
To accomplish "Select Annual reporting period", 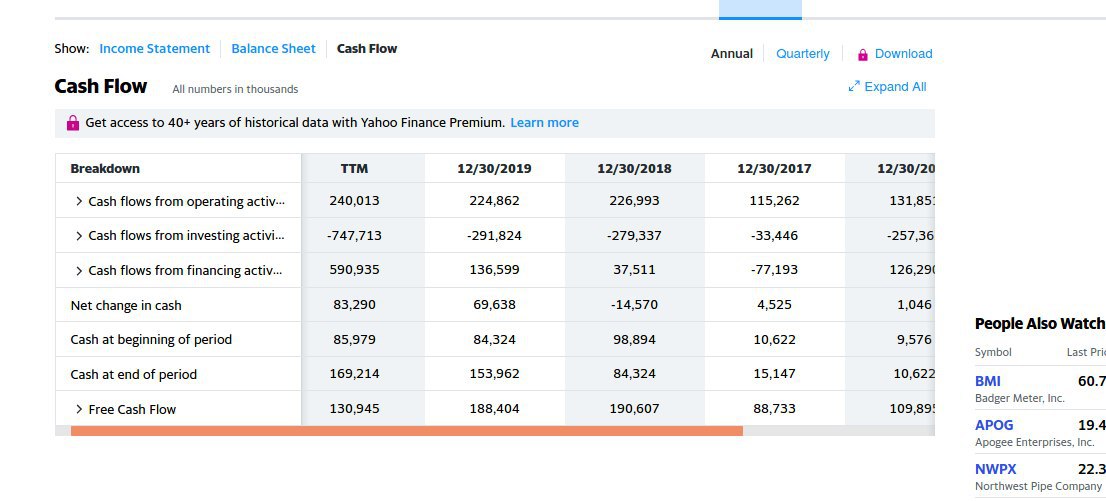I will coord(731,54).
